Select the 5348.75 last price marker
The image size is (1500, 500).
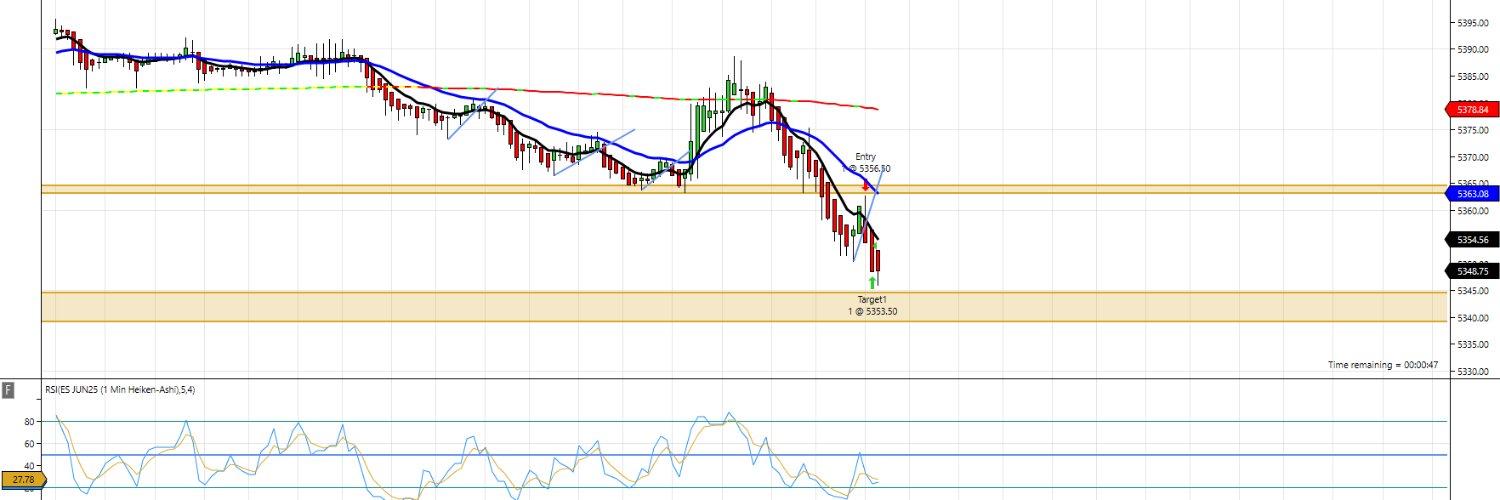click(x=1473, y=271)
